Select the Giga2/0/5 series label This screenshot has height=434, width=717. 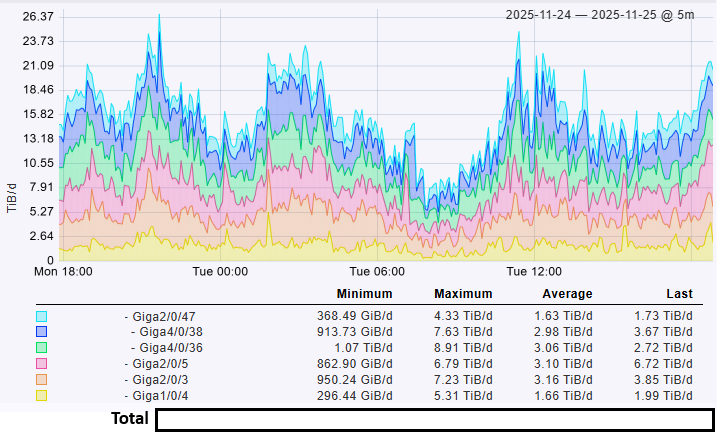(160, 363)
